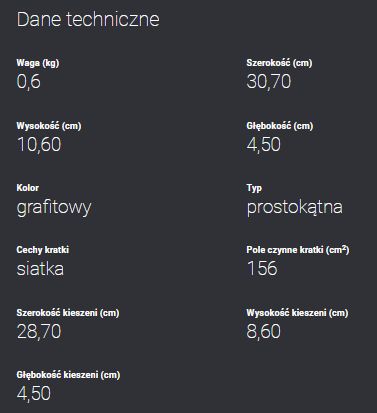Click the 'Cechy kratki' label
This screenshot has width=377, height=413.
click(x=43, y=250)
